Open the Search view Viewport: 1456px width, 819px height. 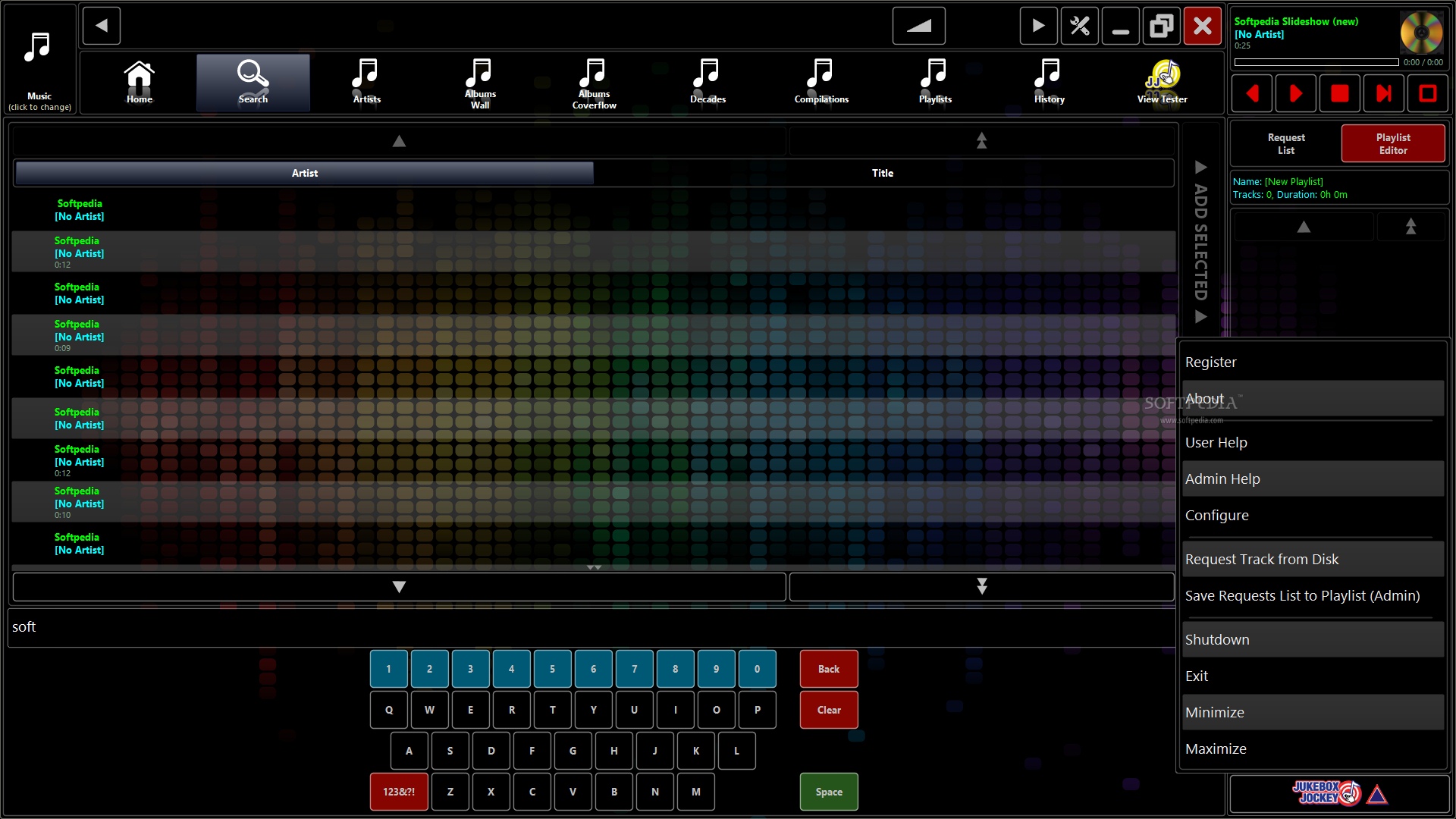coord(253,83)
